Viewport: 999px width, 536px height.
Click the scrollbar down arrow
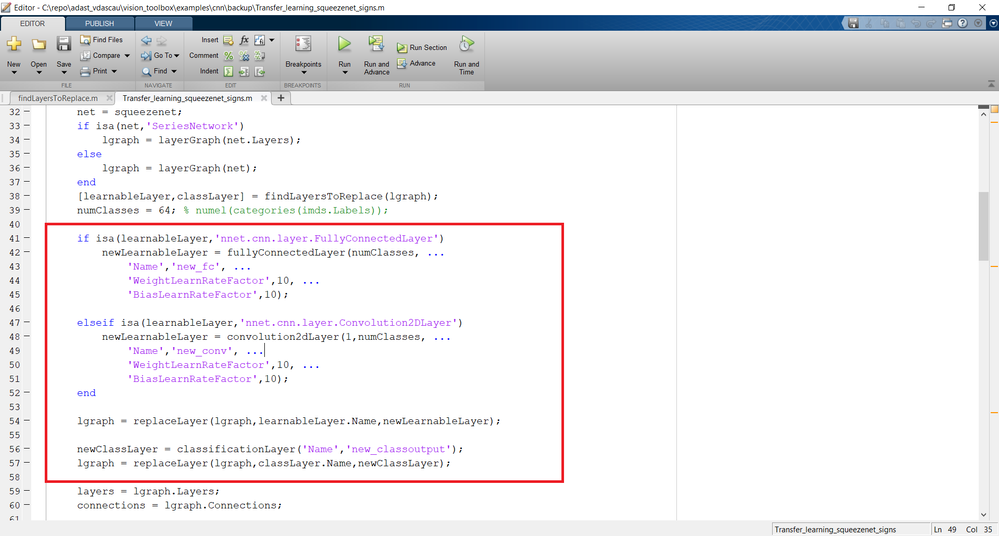983,514
